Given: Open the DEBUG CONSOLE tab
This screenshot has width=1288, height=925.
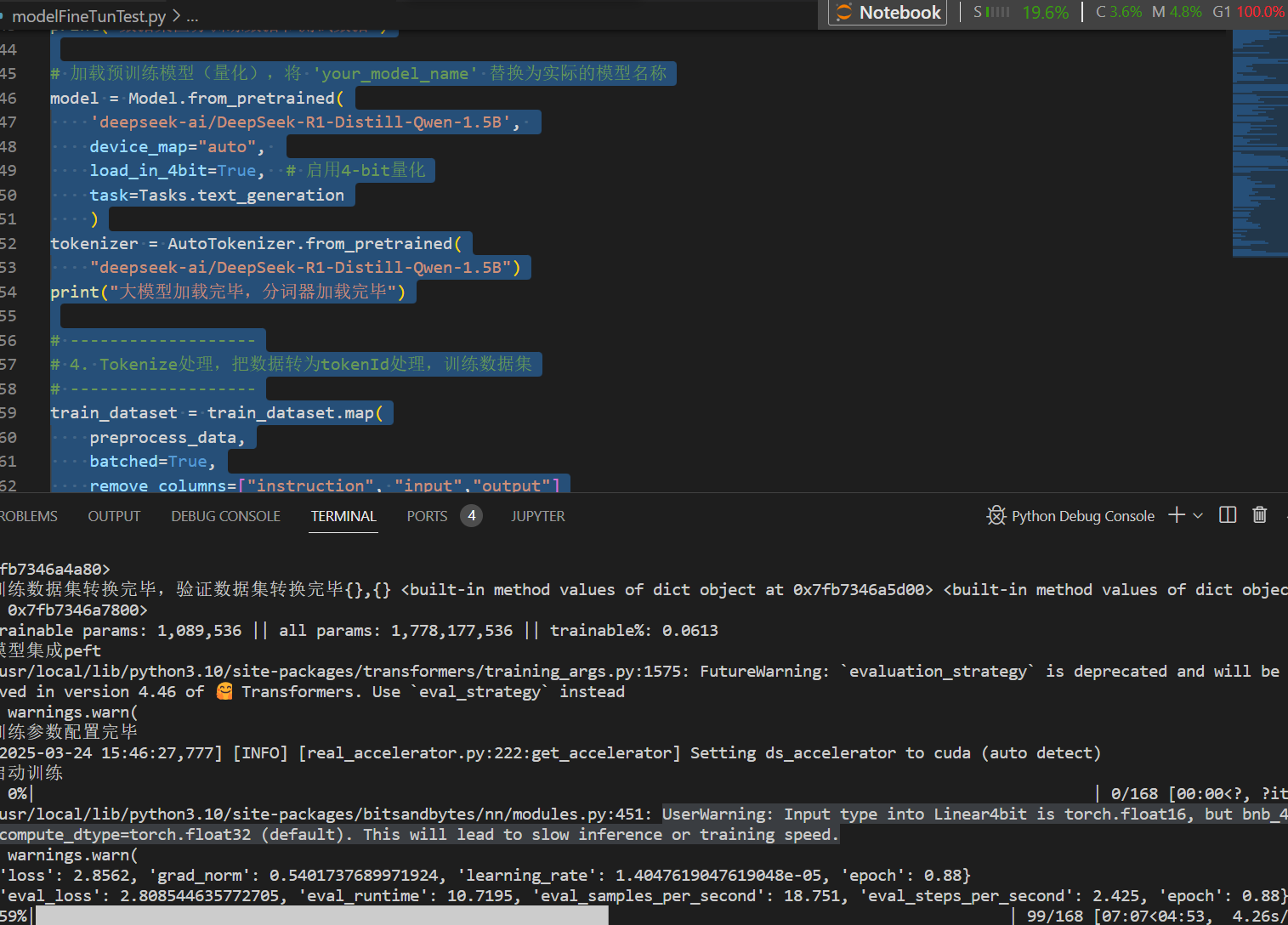Looking at the screenshot, I should [x=225, y=516].
